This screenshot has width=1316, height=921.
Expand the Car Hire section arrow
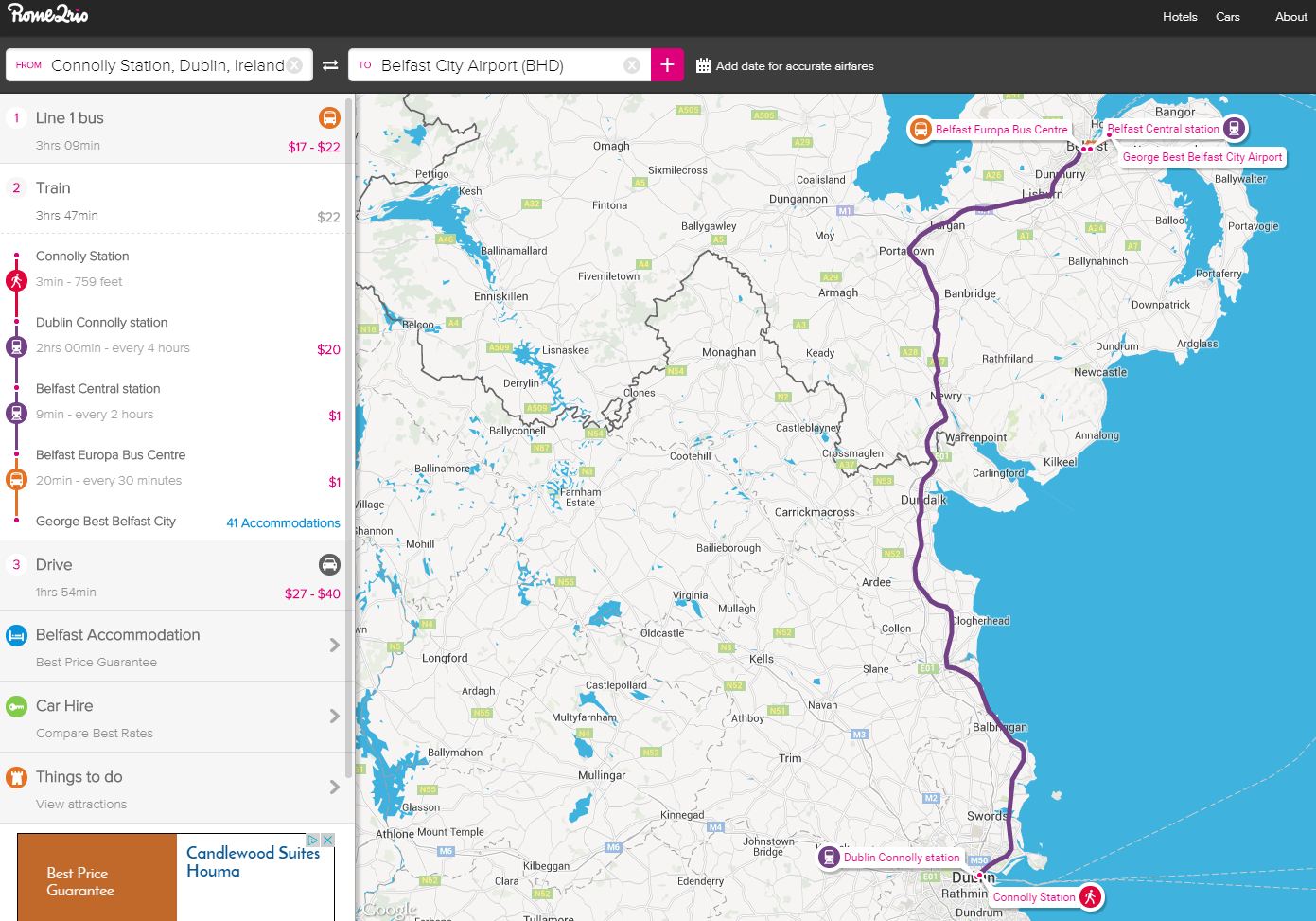tap(334, 717)
